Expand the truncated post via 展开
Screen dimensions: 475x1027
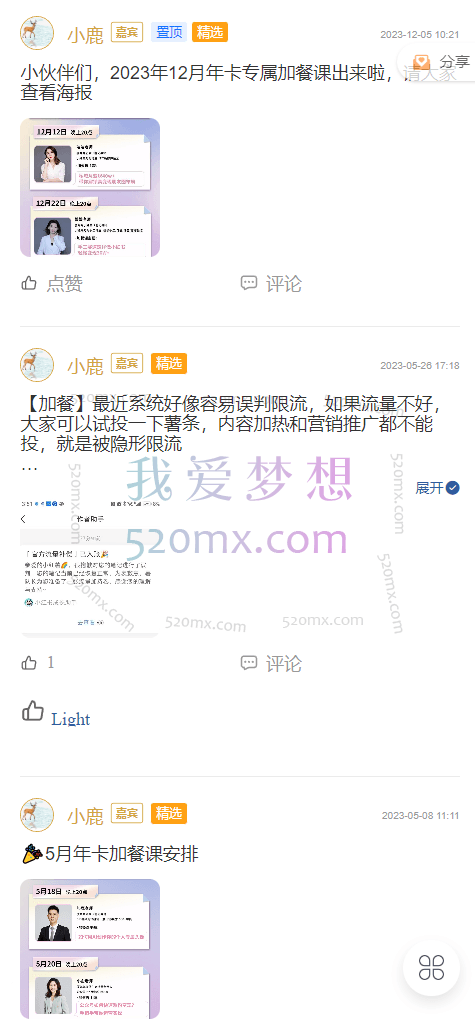tap(437, 488)
